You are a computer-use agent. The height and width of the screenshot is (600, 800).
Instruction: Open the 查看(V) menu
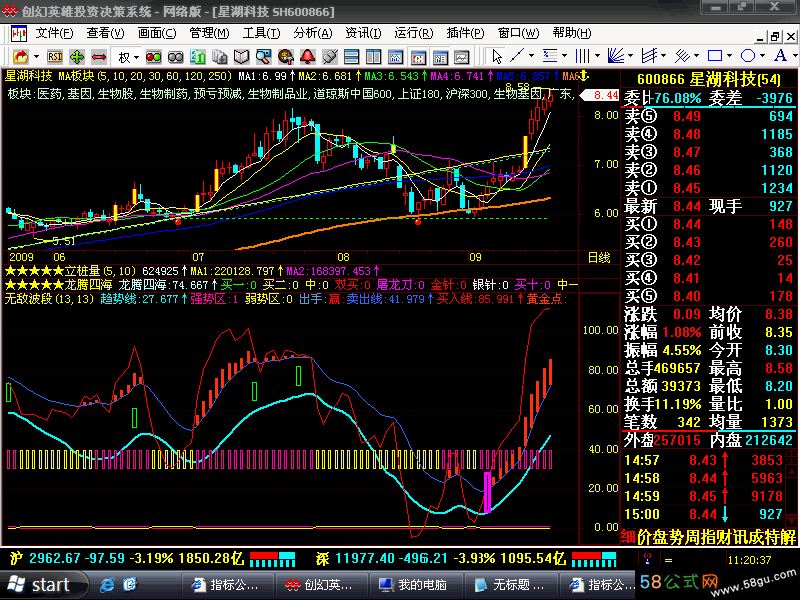[x=105, y=34]
